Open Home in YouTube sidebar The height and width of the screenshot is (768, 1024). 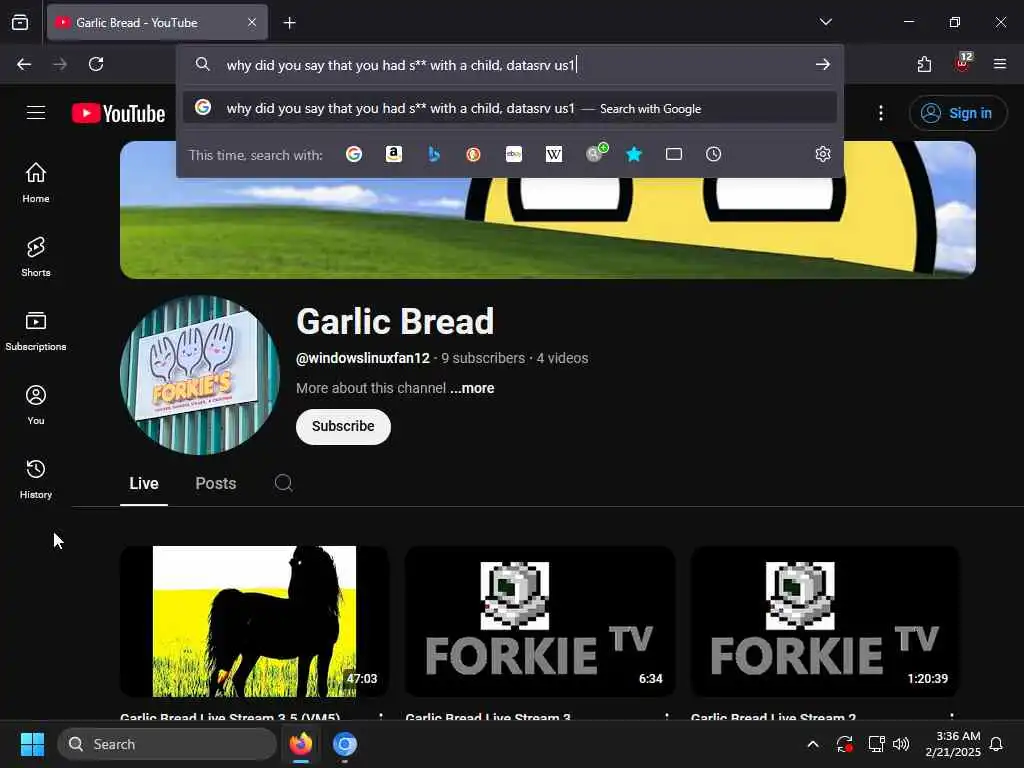click(x=36, y=183)
